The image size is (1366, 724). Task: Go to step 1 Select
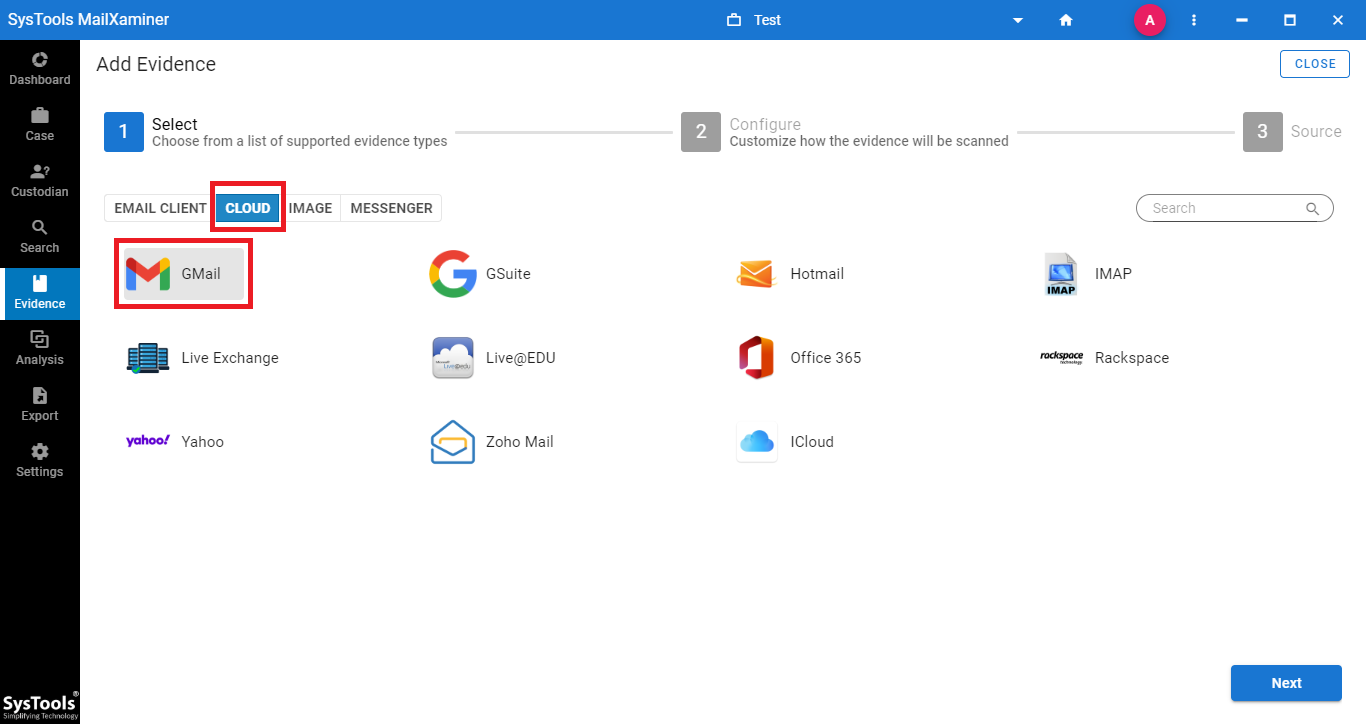point(276,132)
